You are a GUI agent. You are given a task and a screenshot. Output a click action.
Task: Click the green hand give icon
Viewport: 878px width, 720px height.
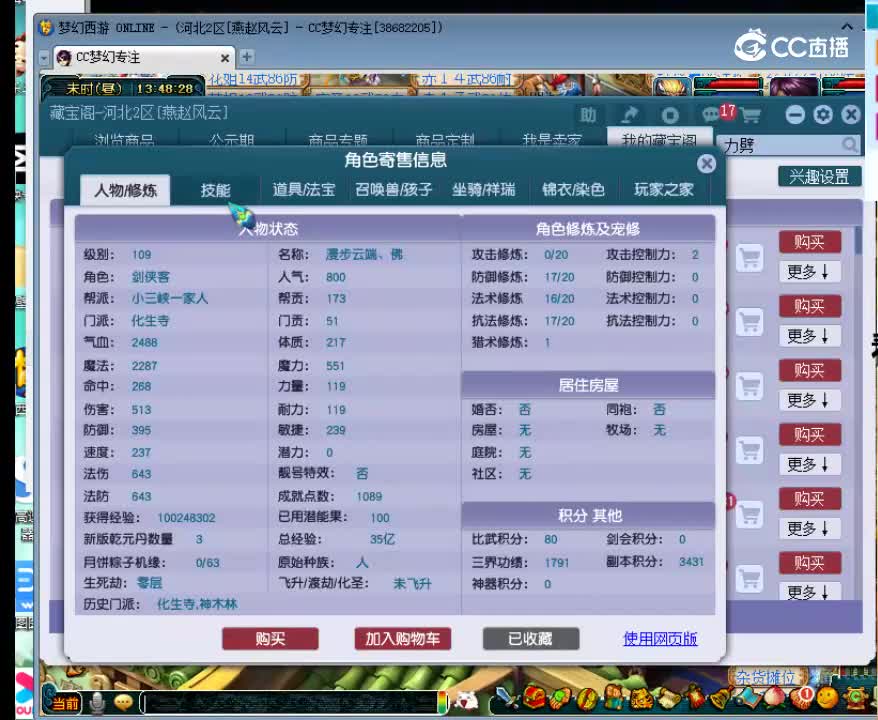click(x=560, y=698)
